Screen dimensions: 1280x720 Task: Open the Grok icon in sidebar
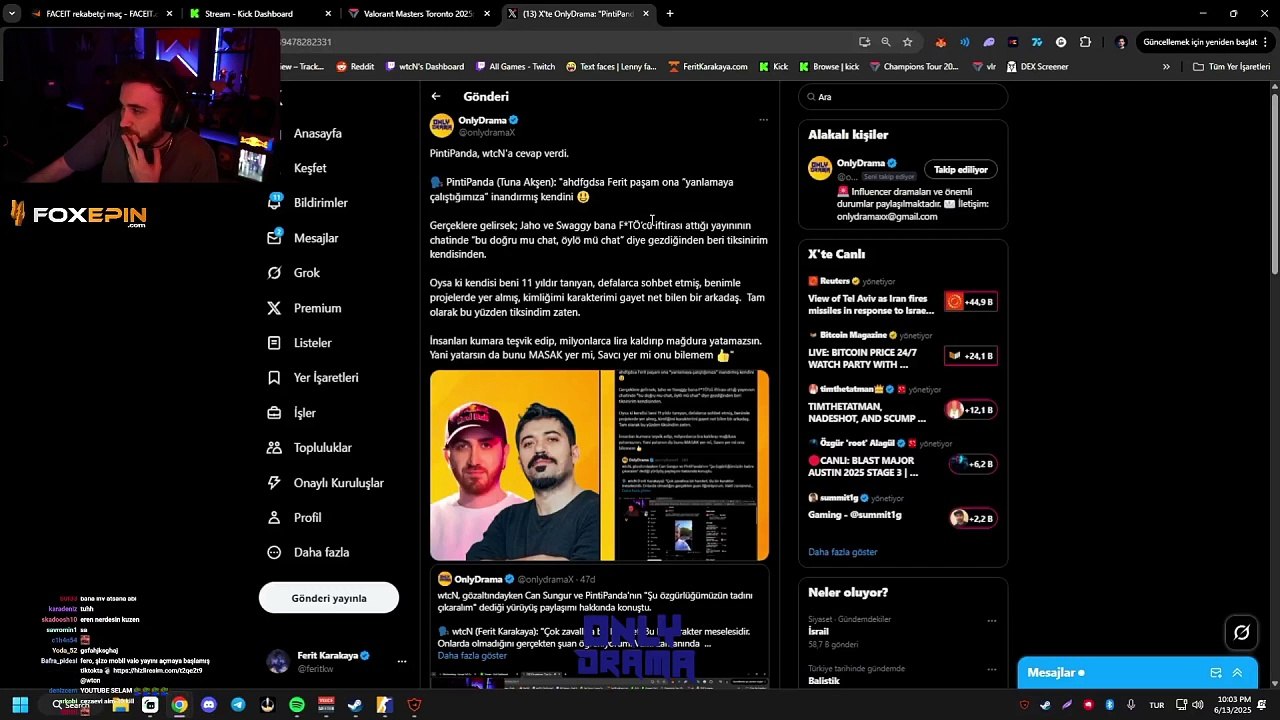click(274, 273)
